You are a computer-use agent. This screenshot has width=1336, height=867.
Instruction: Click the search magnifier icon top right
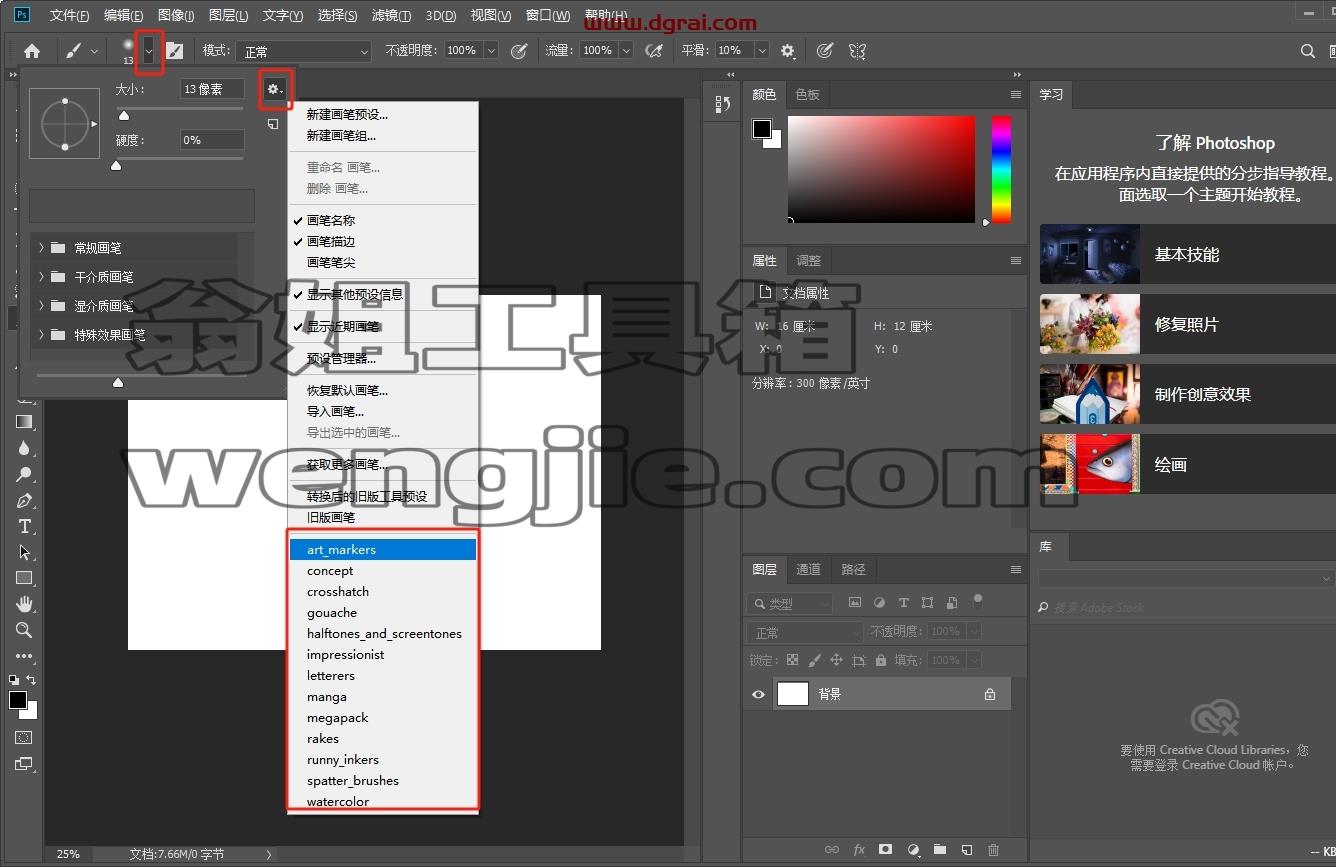click(x=1307, y=51)
